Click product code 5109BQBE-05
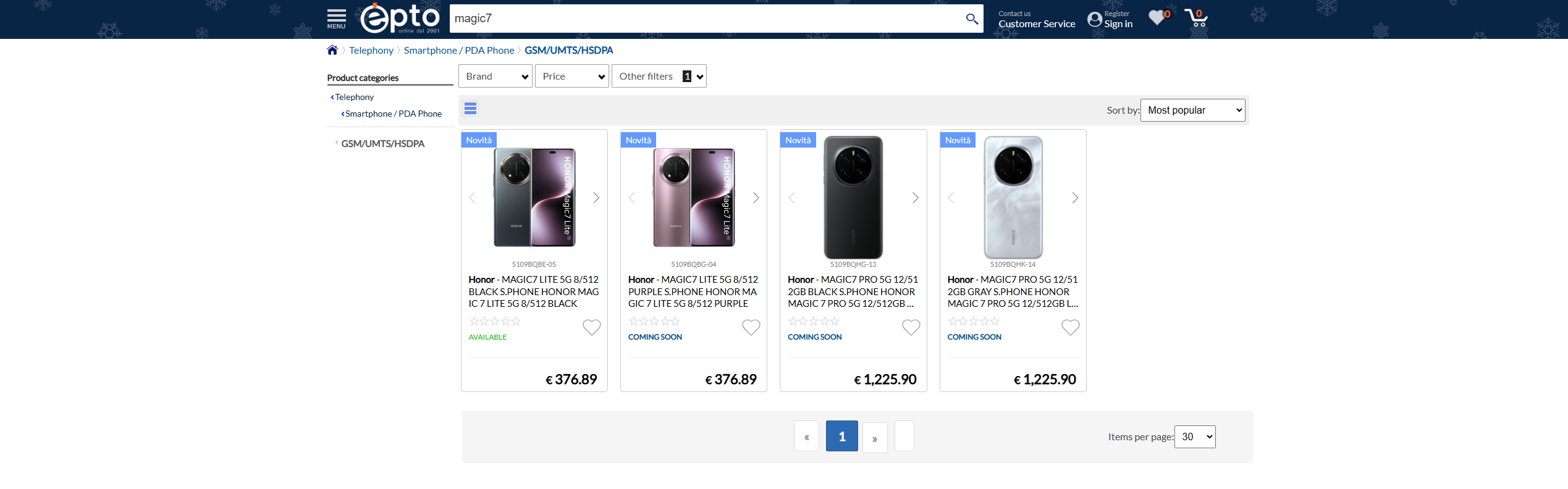 [534, 264]
